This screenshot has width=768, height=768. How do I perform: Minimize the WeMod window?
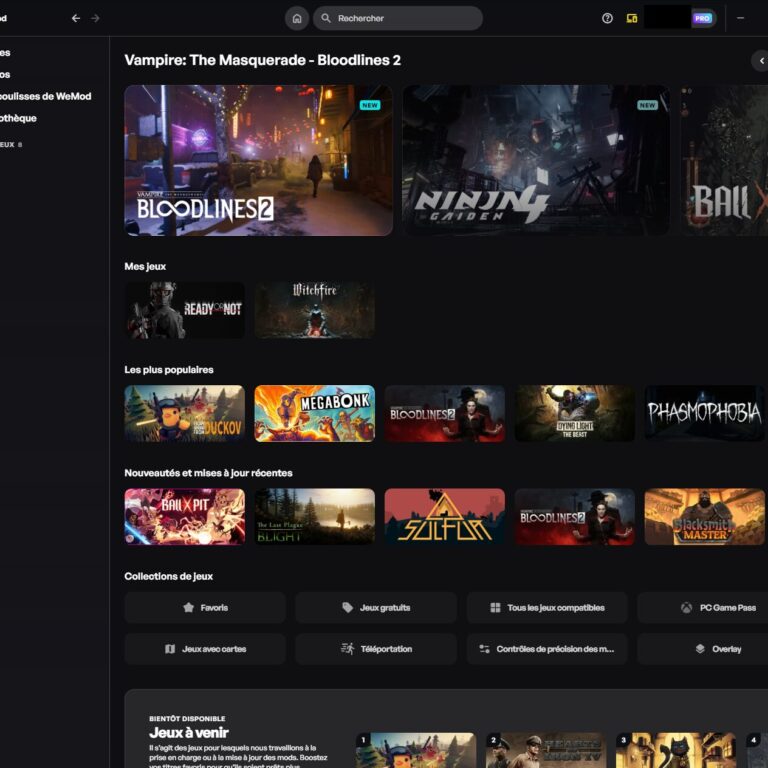(x=741, y=18)
